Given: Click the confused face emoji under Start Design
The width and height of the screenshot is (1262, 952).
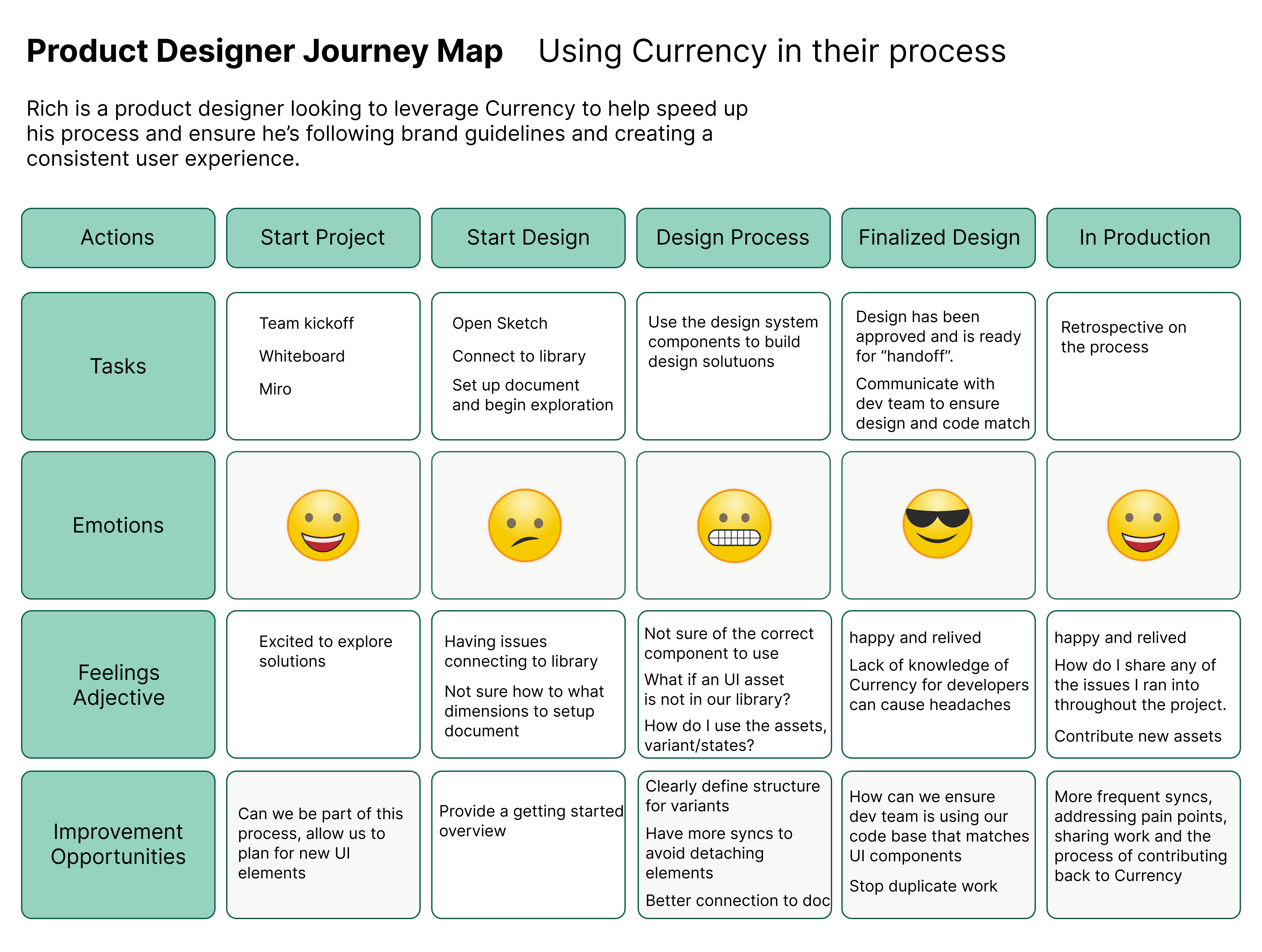Looking at the screenshot, I should pos(525,525).
